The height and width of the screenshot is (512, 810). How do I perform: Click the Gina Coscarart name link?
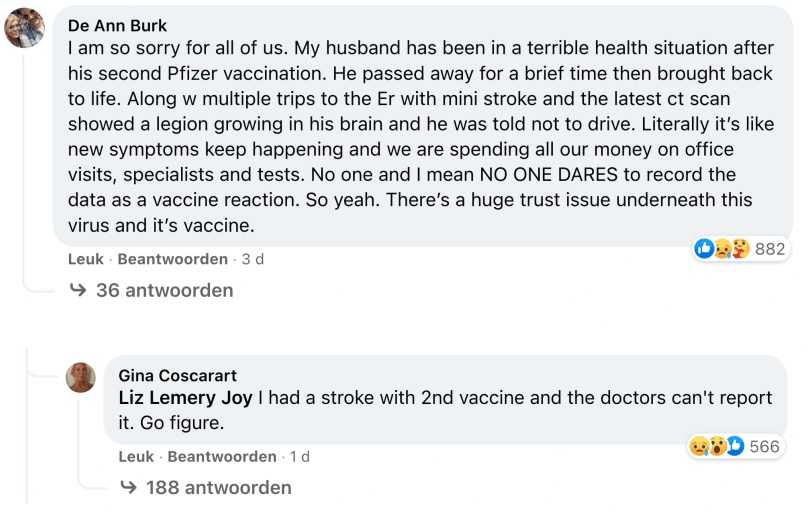[x=178, y=376]
